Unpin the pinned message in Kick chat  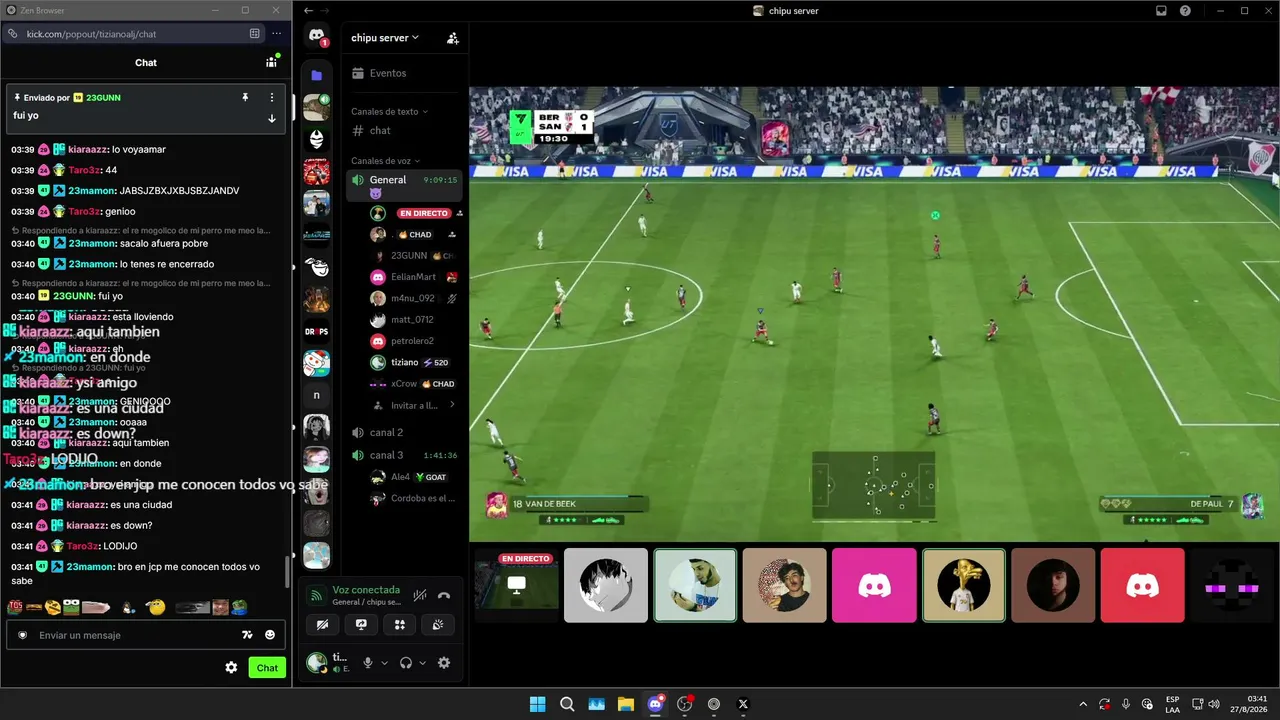pos(245,97)
